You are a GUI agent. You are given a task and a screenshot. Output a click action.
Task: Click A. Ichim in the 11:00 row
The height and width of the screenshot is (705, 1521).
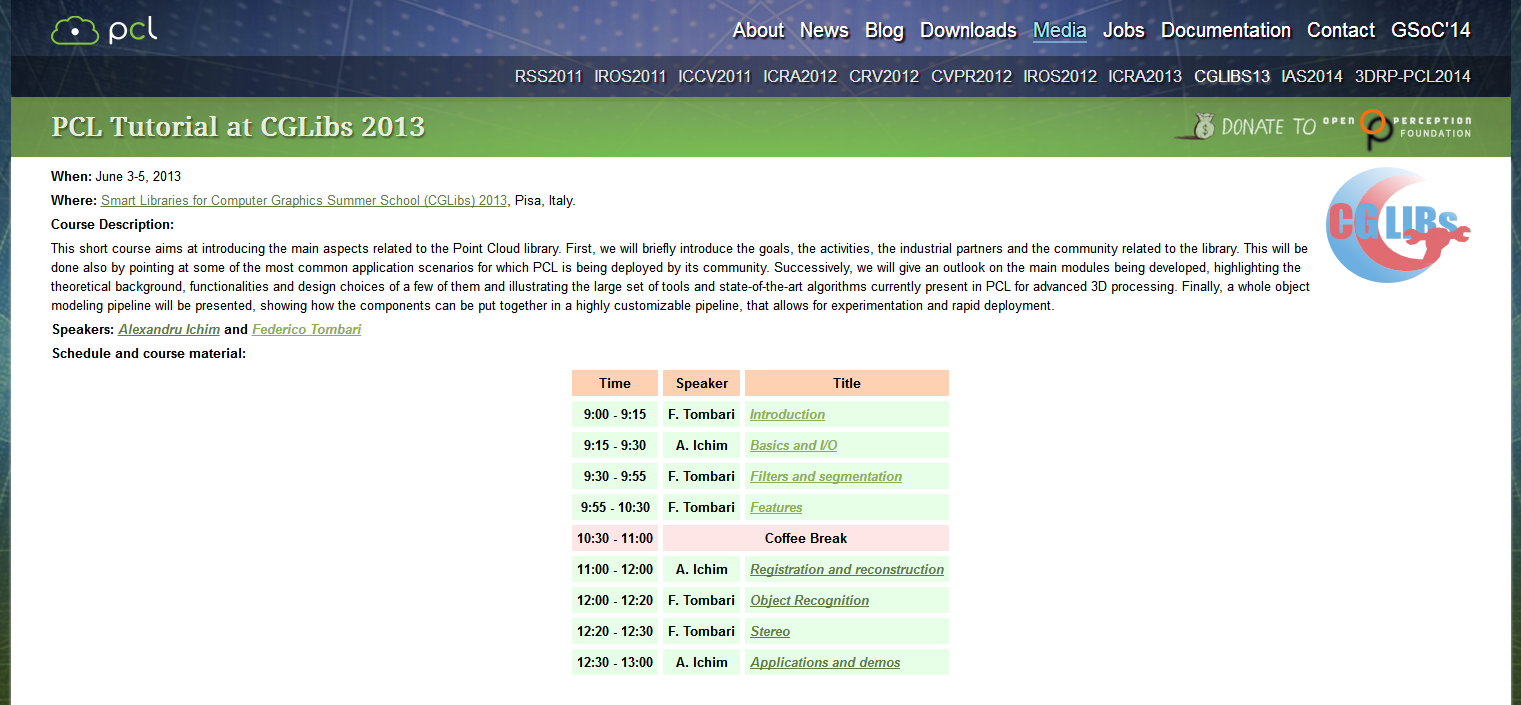coord(701,569)
